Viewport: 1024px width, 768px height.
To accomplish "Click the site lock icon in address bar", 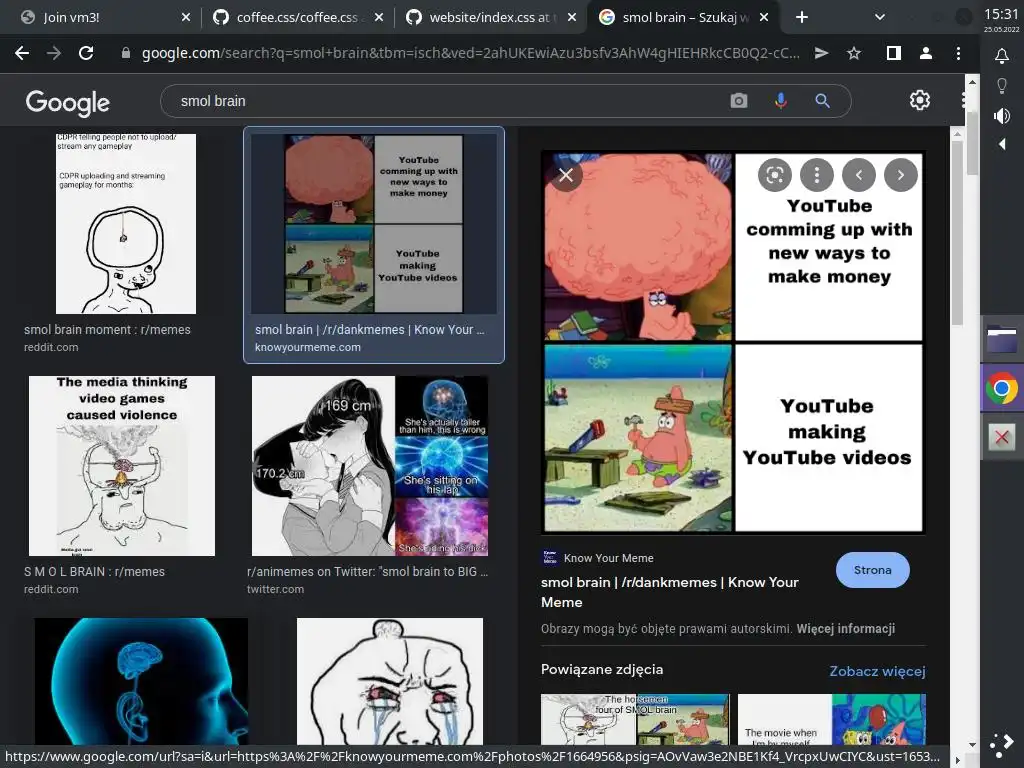I will click(x=126, y=54).
